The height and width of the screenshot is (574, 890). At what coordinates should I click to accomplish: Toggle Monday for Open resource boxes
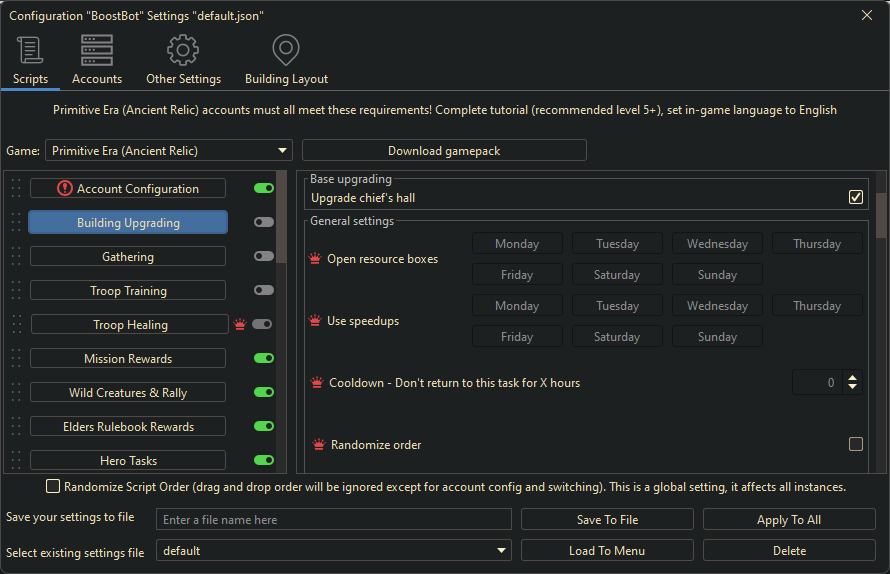(x=516, y=243)
